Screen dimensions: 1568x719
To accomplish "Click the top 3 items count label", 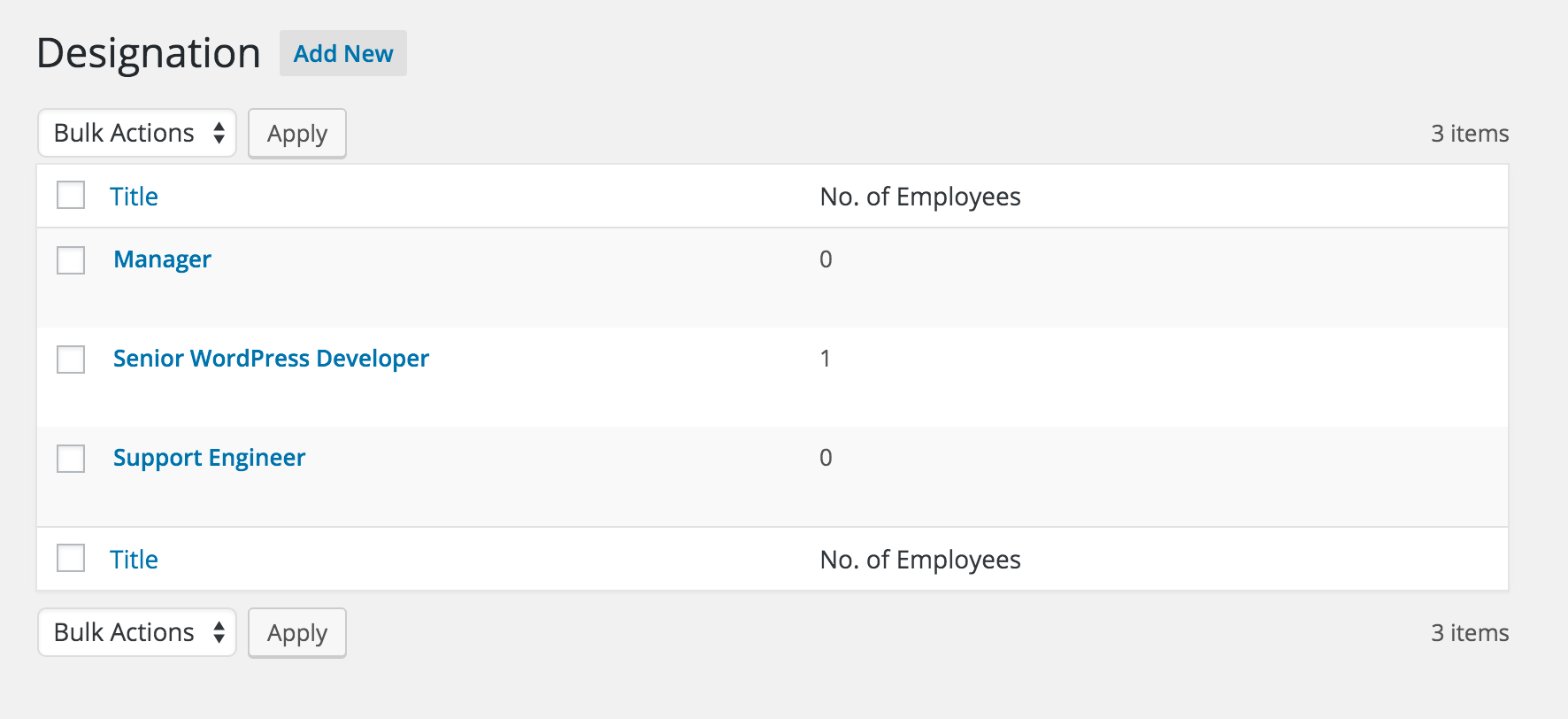I will 1470,134.
